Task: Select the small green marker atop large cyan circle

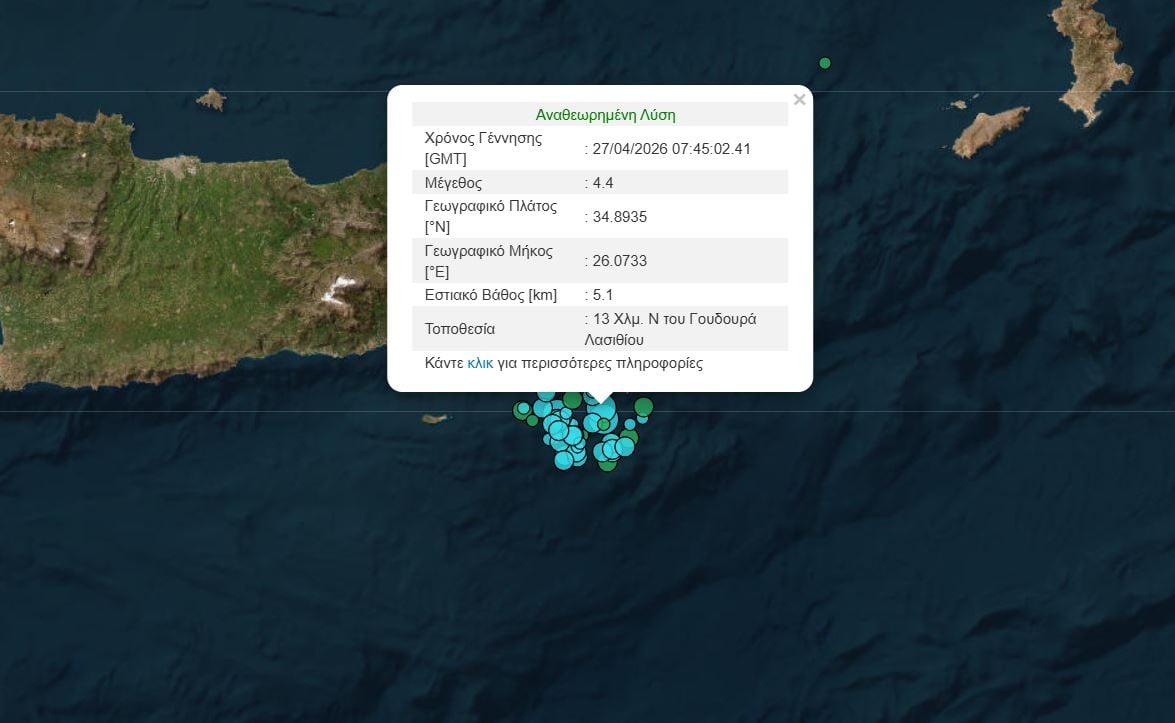Action: tap(604, 424)
